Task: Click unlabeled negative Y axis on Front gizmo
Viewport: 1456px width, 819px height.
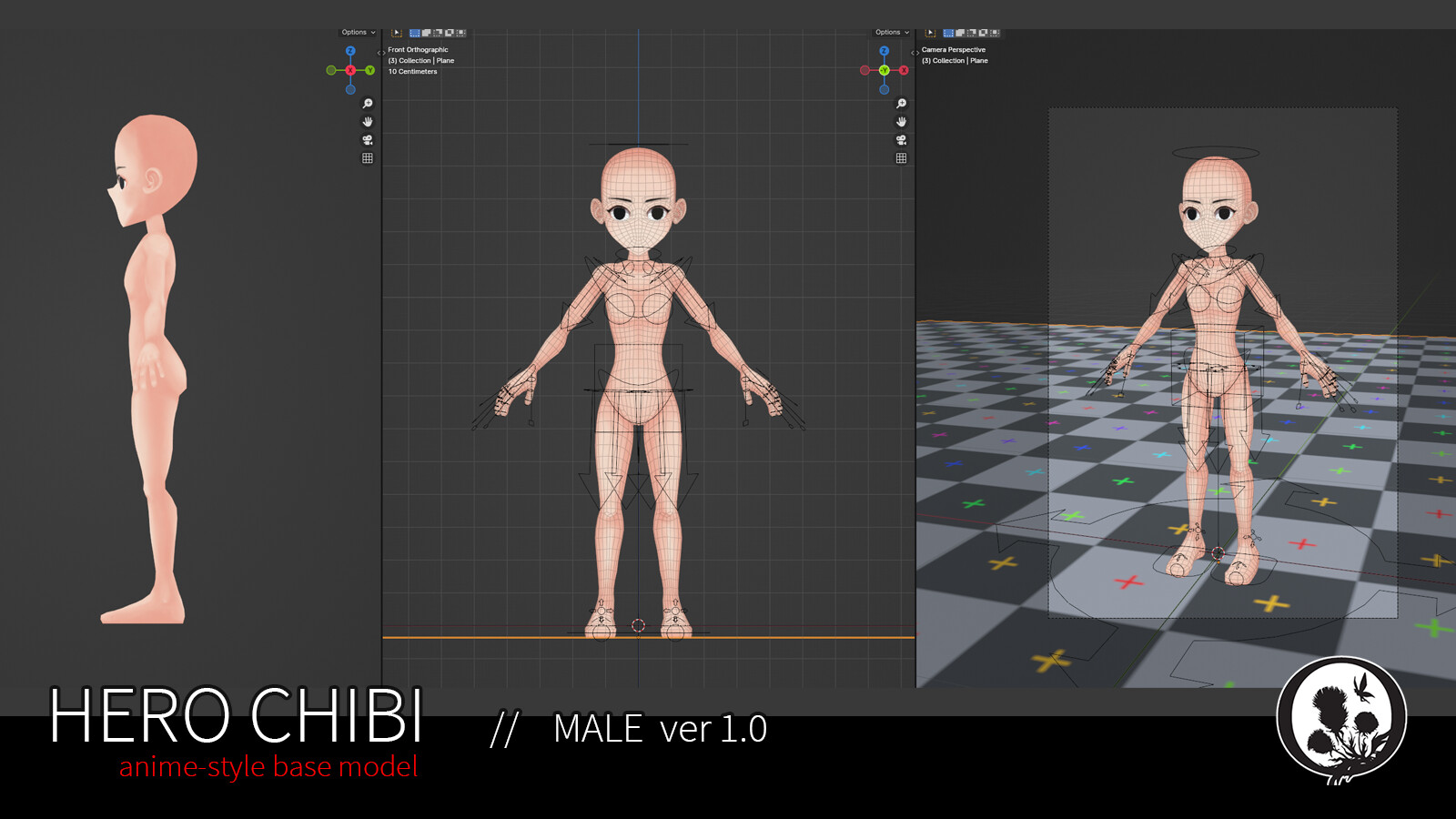Action: [x=331, y=70]
